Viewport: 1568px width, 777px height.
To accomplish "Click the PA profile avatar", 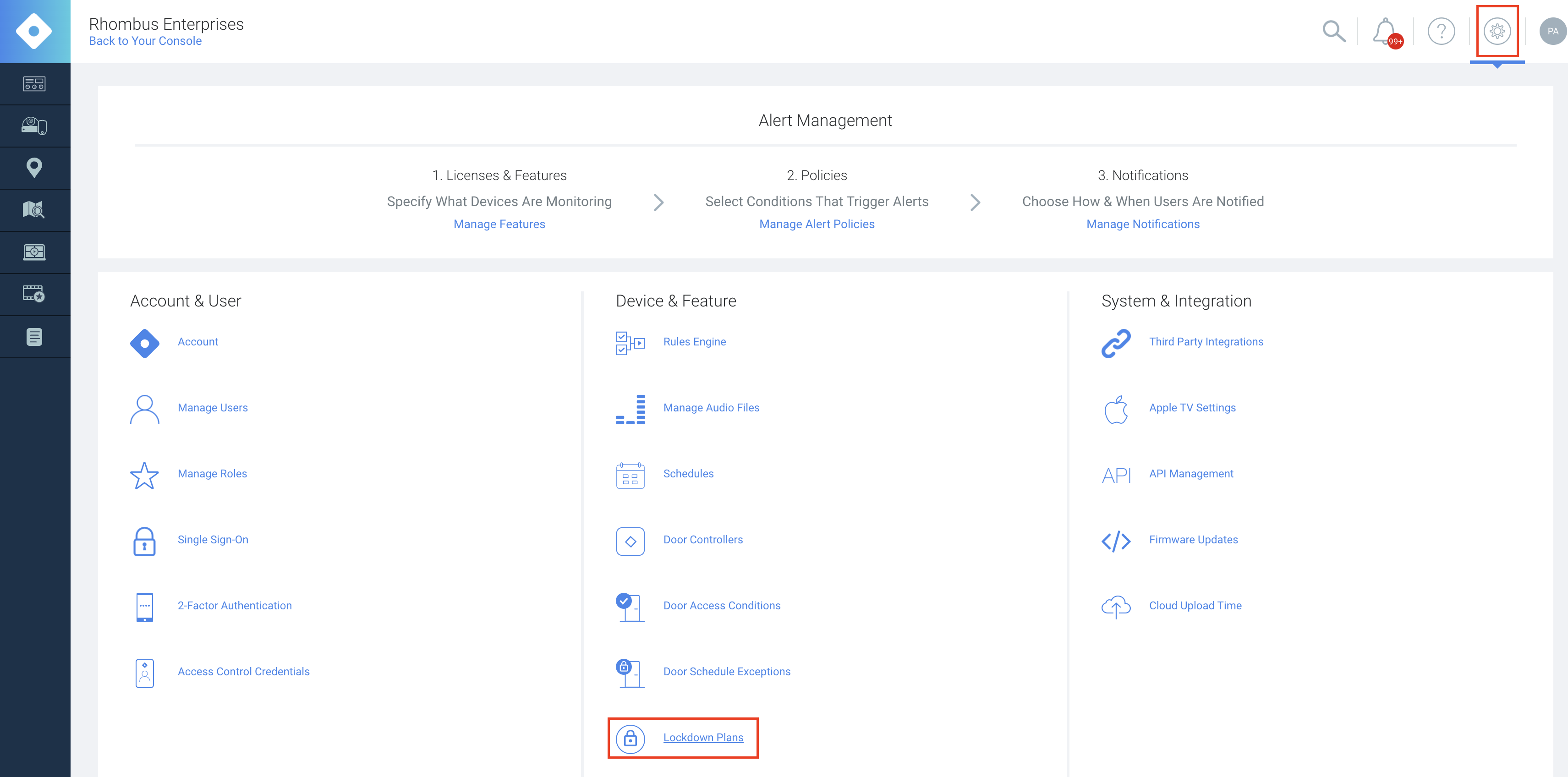I will 1551,31.
